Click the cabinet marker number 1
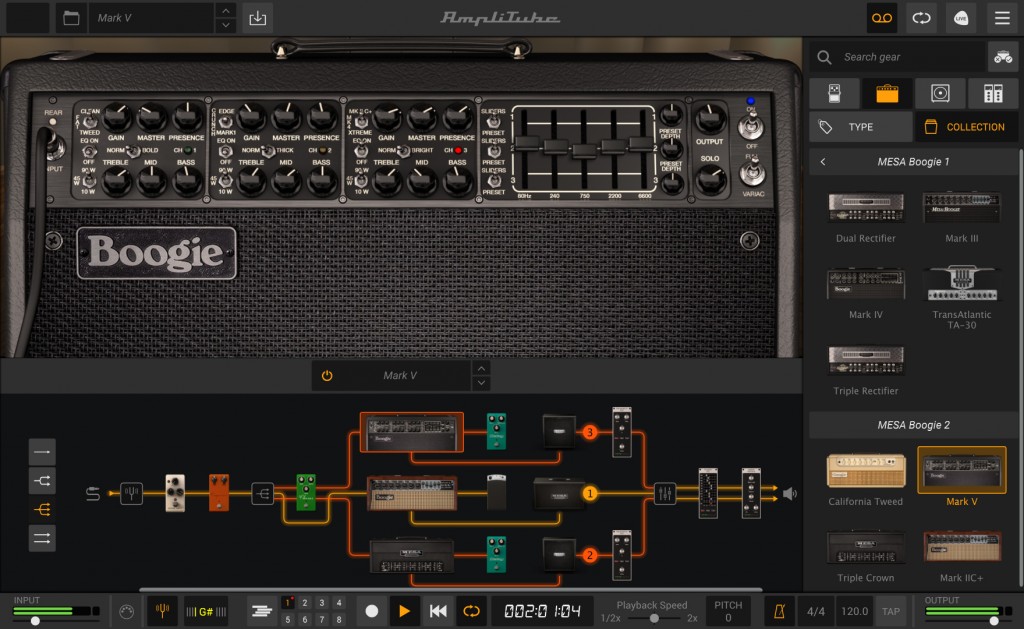Viewport: 1024px width, 629px height. point(590,493)
